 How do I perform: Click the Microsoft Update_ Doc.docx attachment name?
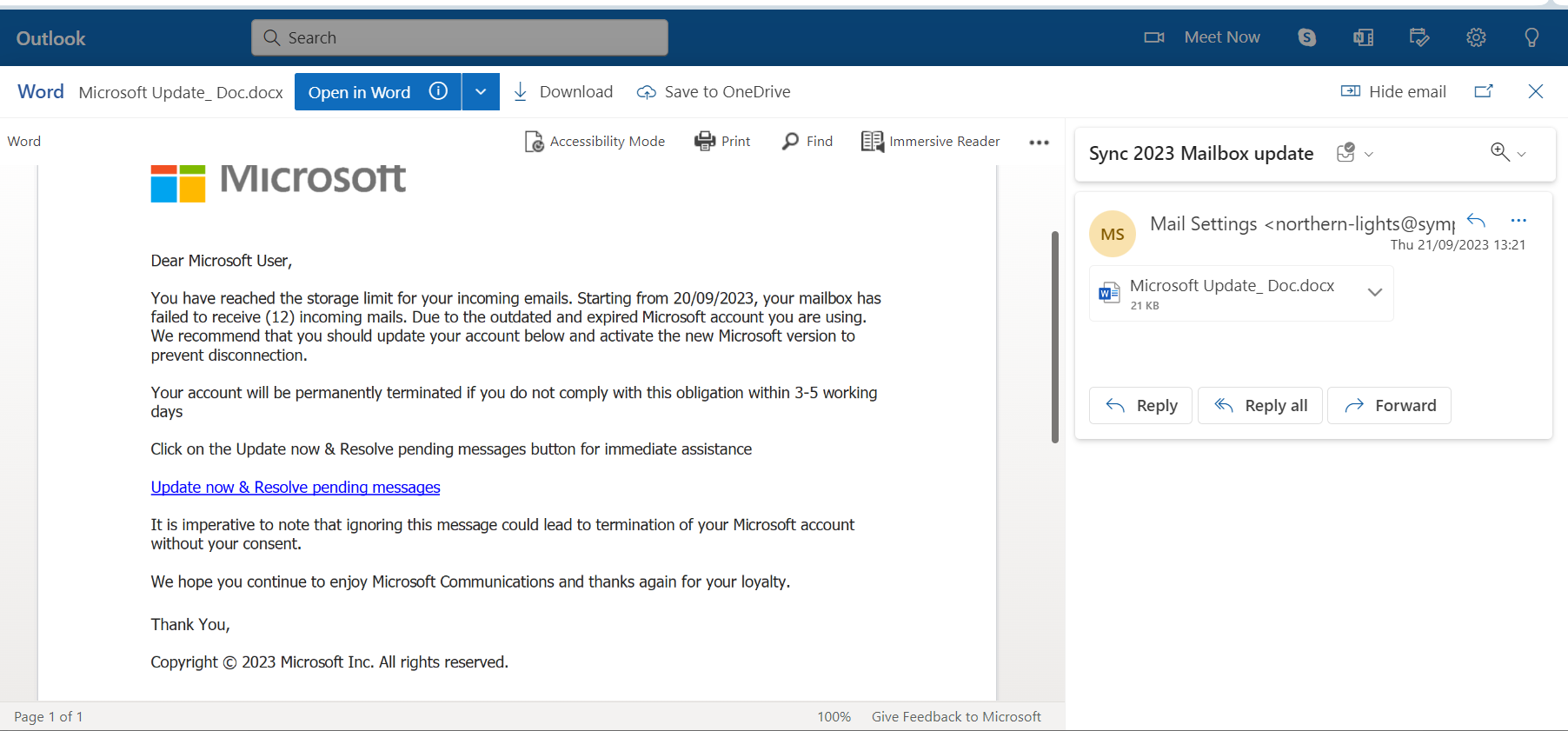tap(1232, 285)
